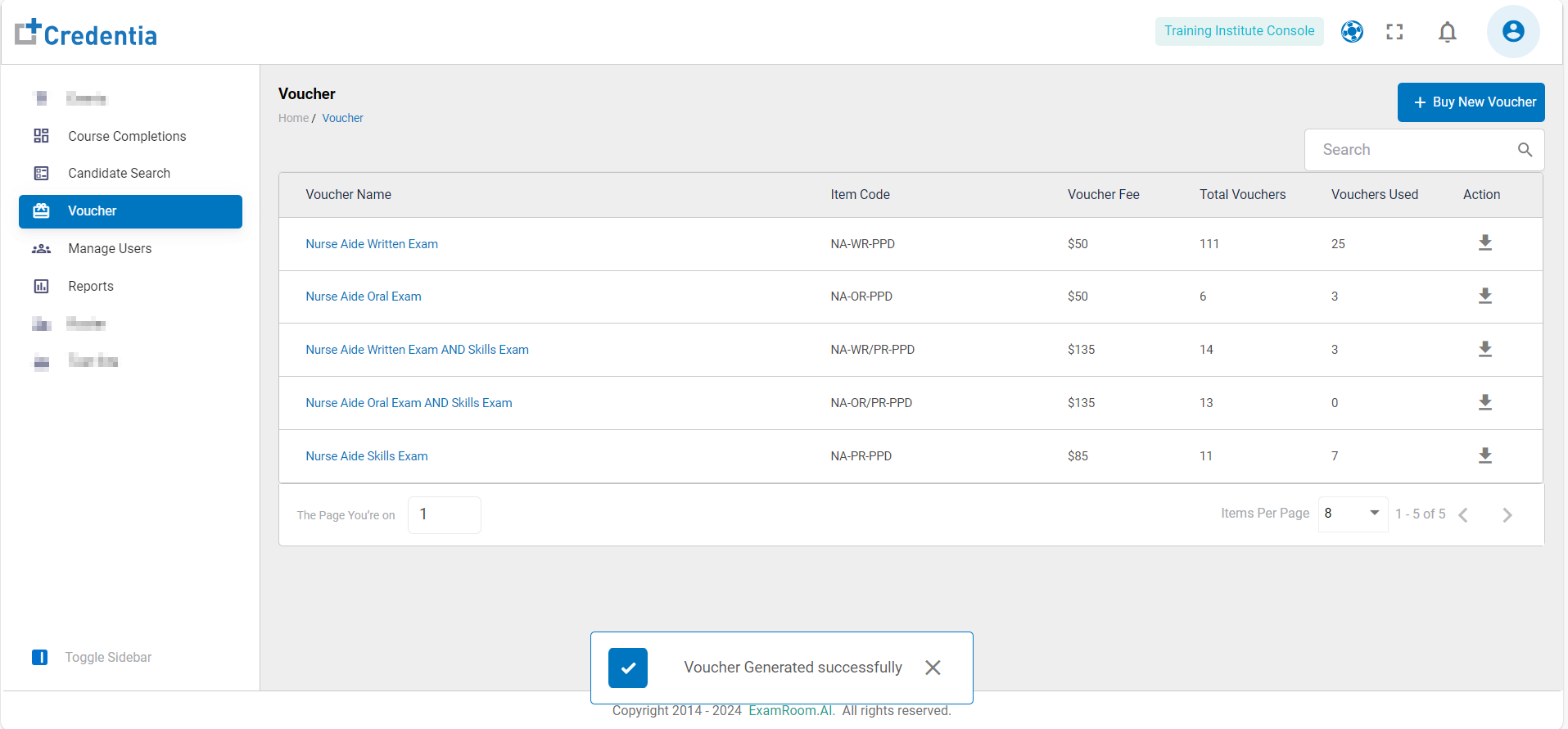The height and width of the screenshot is (729, 1568).
Task: Go to next page arrow
Action: (1507, 515)
